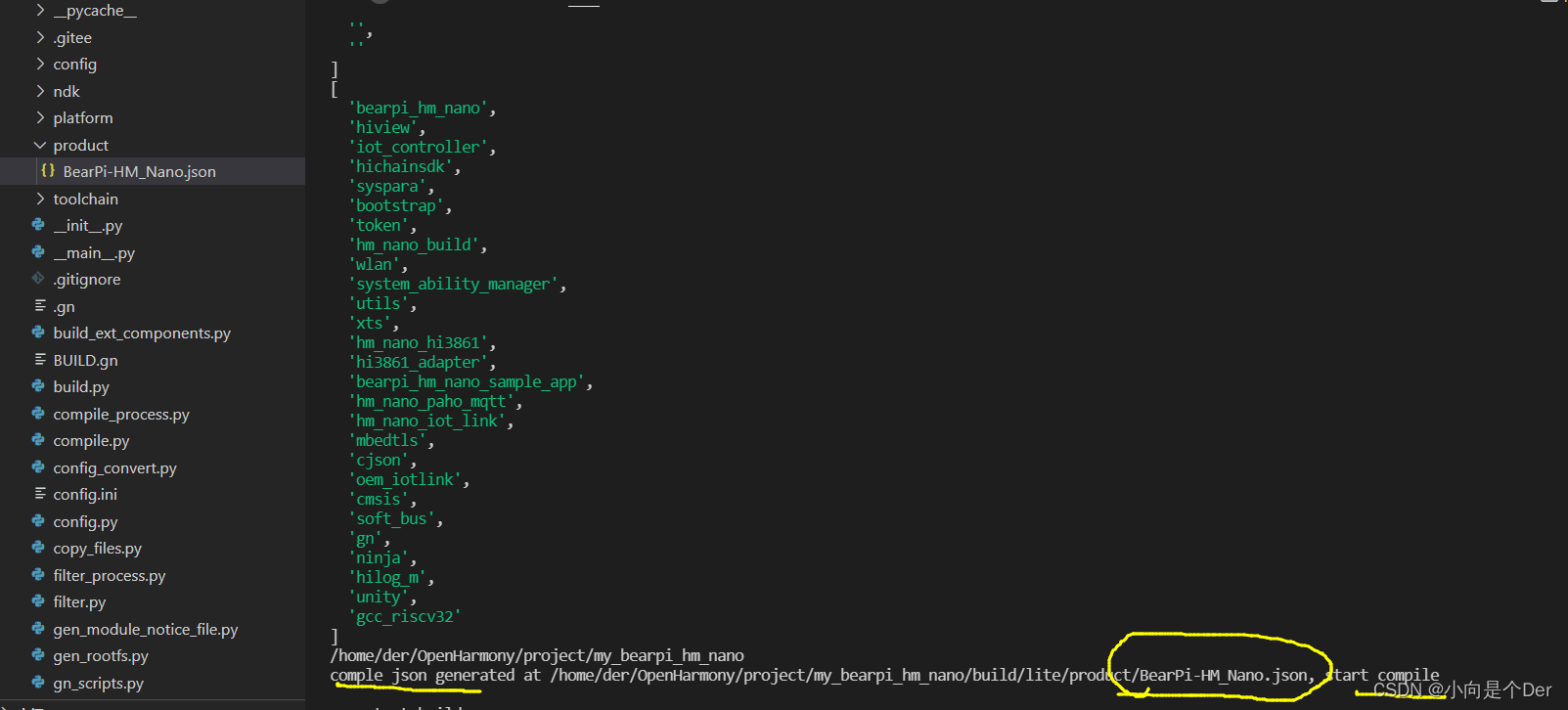The image size is (1568, 710).
Task: Click the lines icon beside .gn
Action: (40, 306)
